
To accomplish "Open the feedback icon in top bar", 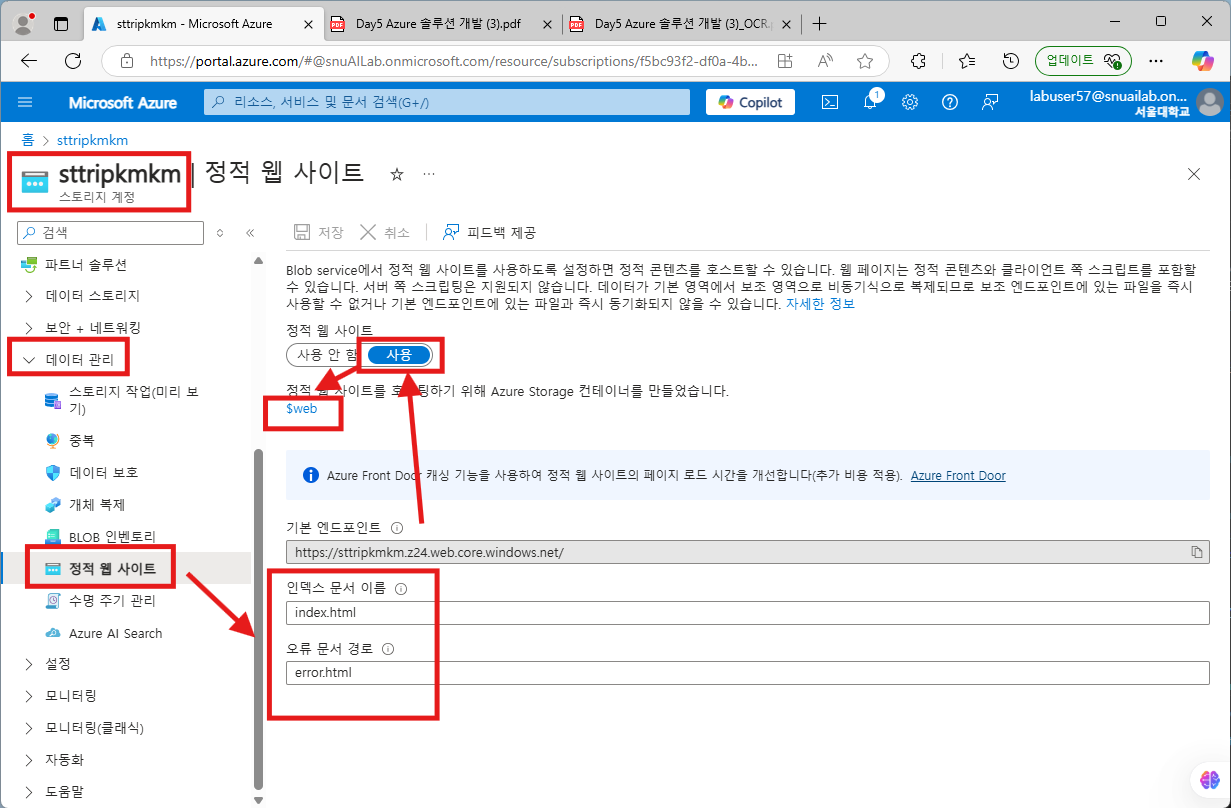I will [990, 102].
